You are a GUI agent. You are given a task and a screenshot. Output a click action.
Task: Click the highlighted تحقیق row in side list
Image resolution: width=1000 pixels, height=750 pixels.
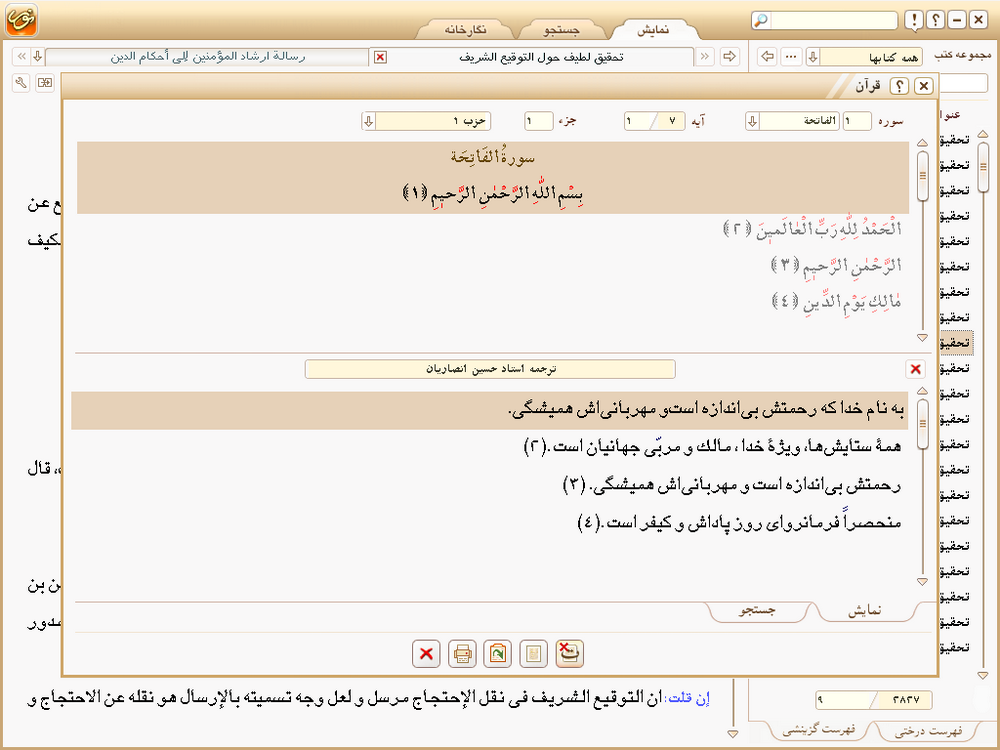tap(955, 343)
